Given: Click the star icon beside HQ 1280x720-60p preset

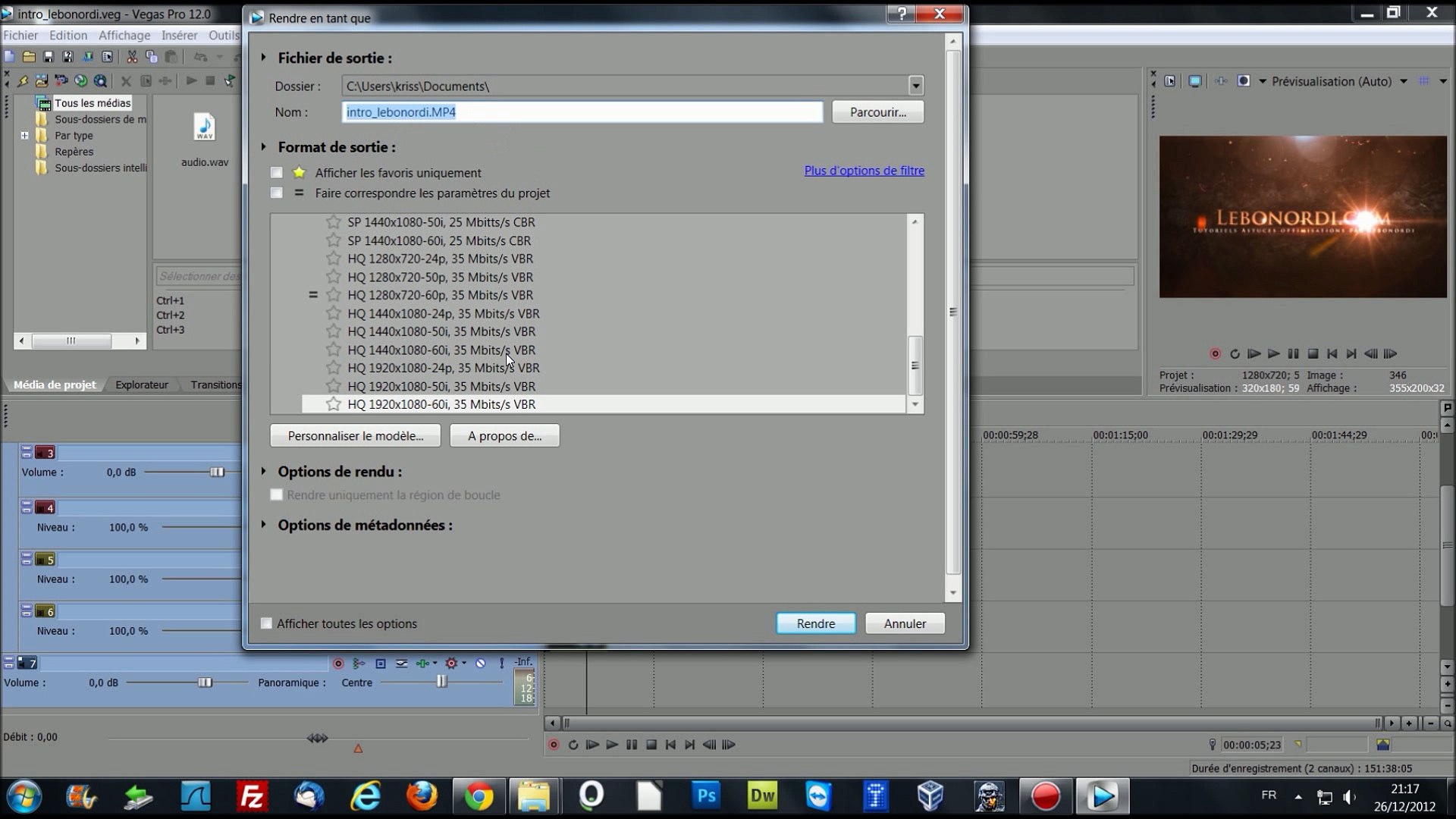Looking at the screenshot, I should pyautogui.click(x=333, y=295).
